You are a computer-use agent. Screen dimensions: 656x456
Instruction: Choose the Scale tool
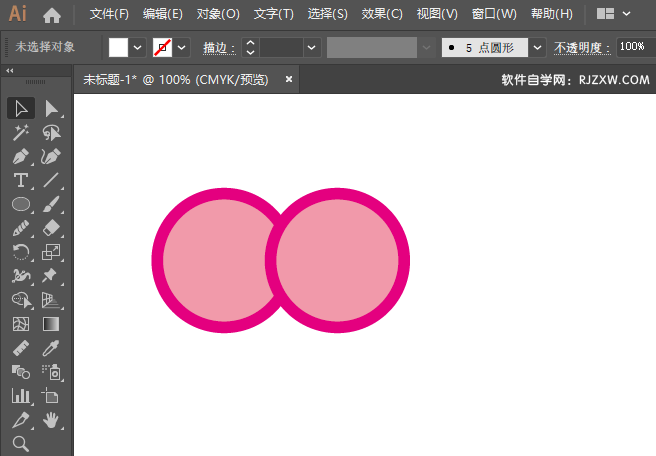point(51,252)
